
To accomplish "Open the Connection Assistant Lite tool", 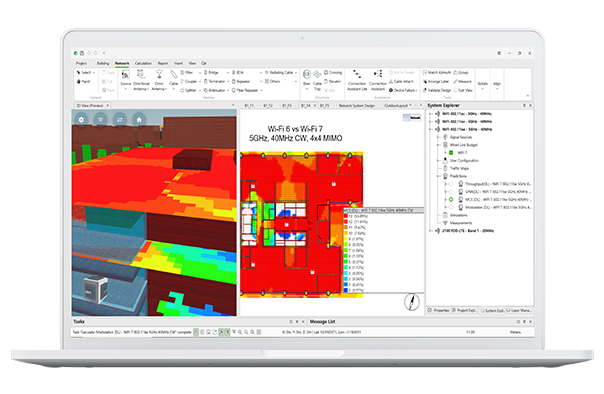I will [x=357, y=80].
